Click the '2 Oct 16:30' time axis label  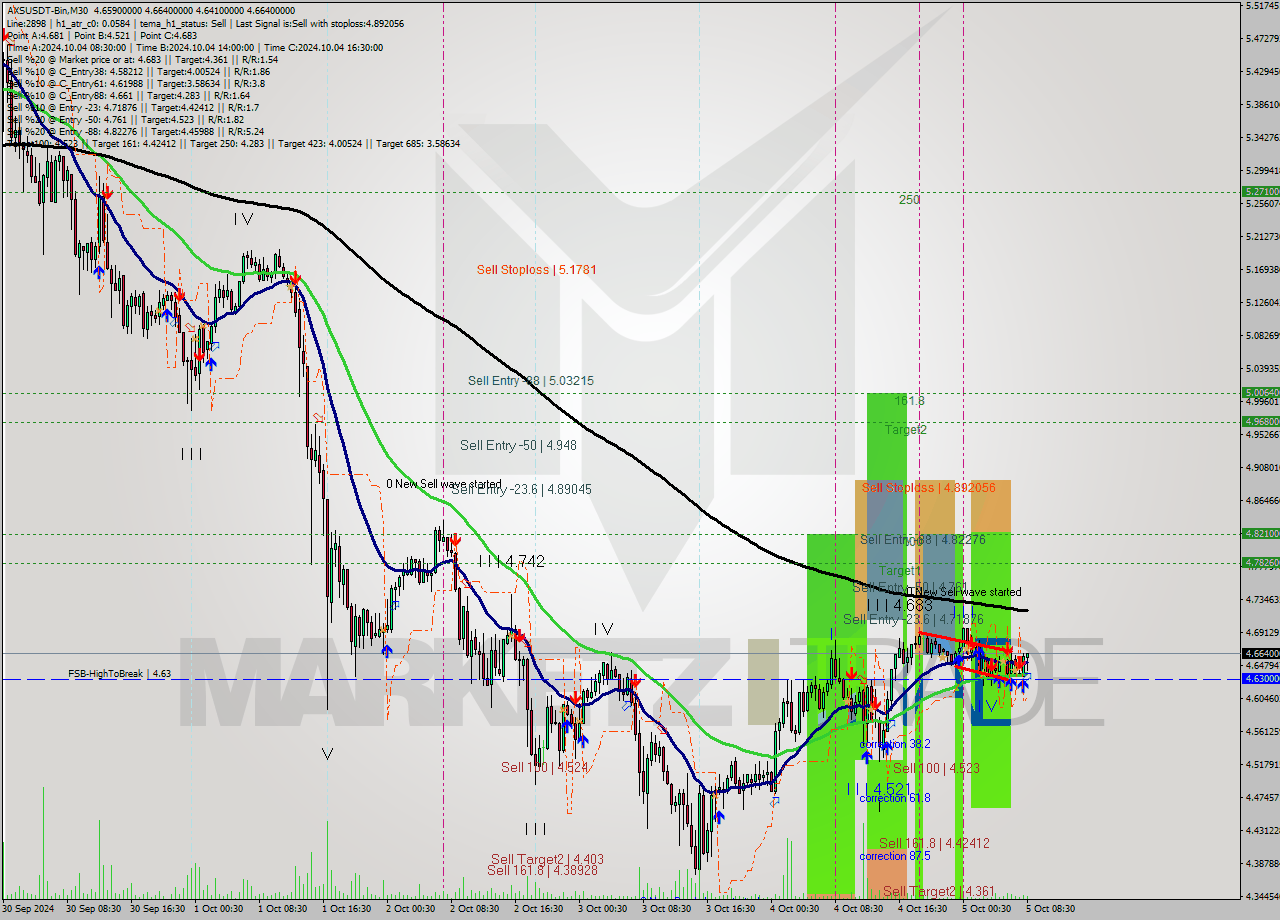tap(538, 909)
